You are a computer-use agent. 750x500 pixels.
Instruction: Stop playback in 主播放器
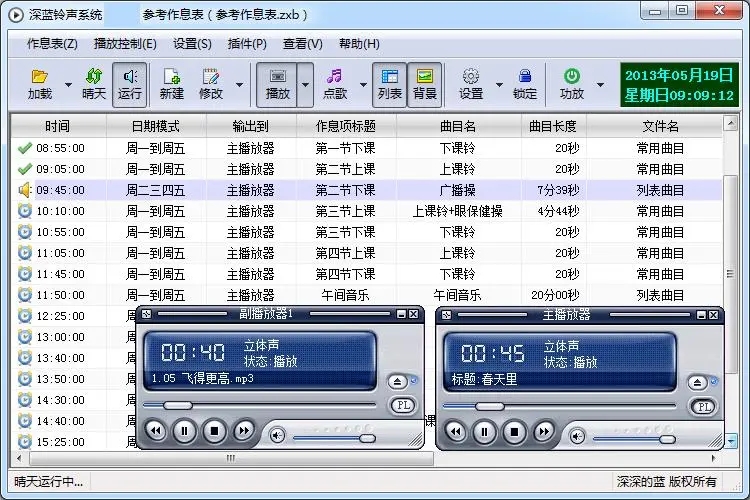(514, 433)
